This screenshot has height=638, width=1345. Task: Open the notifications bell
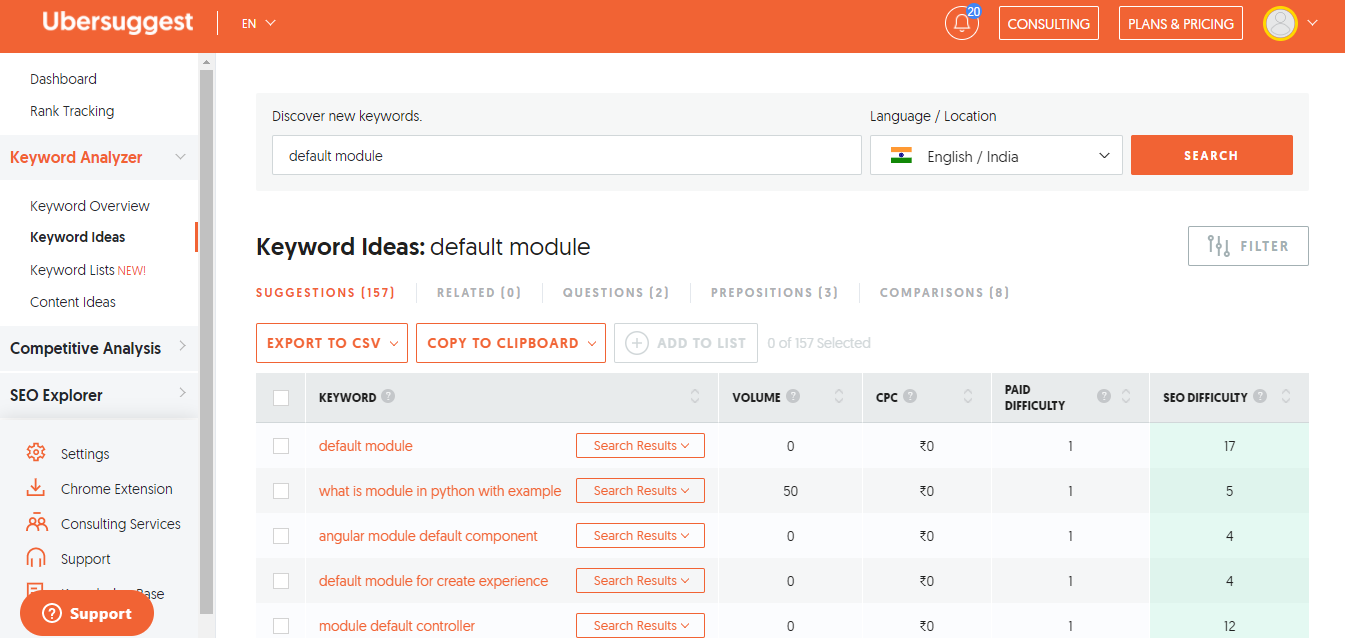960,23
